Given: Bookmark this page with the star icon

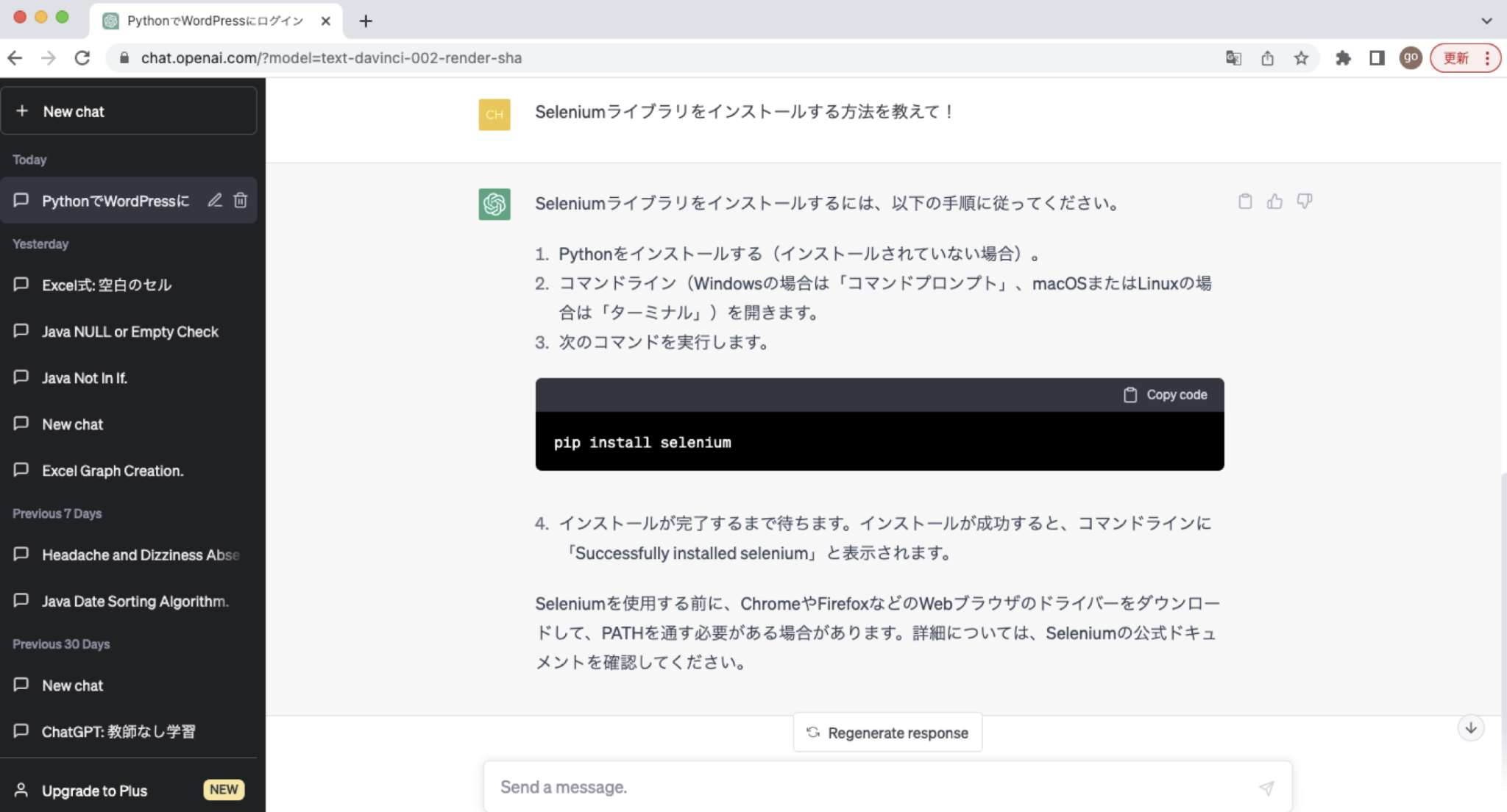Looking at the screenshot, I should pyautogui.click(x=1301, y=58).
